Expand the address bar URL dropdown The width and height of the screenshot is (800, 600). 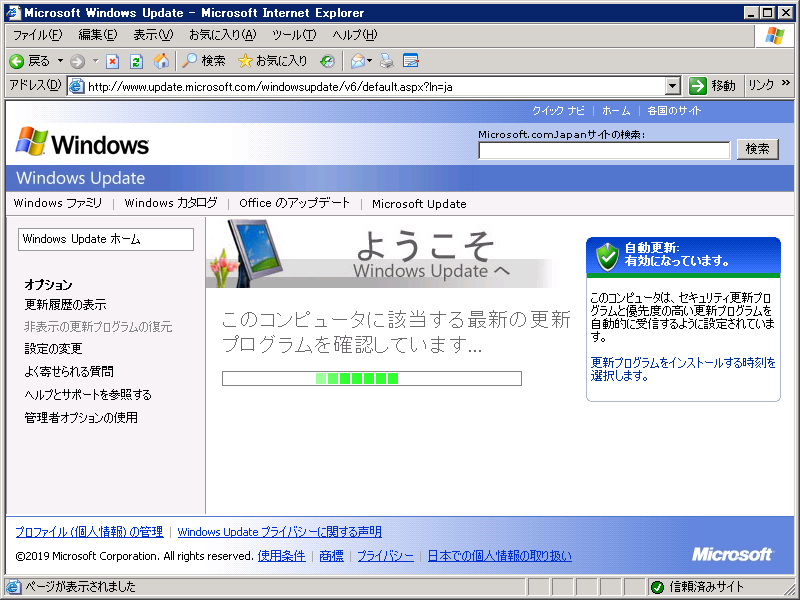[x=673, y=86]
